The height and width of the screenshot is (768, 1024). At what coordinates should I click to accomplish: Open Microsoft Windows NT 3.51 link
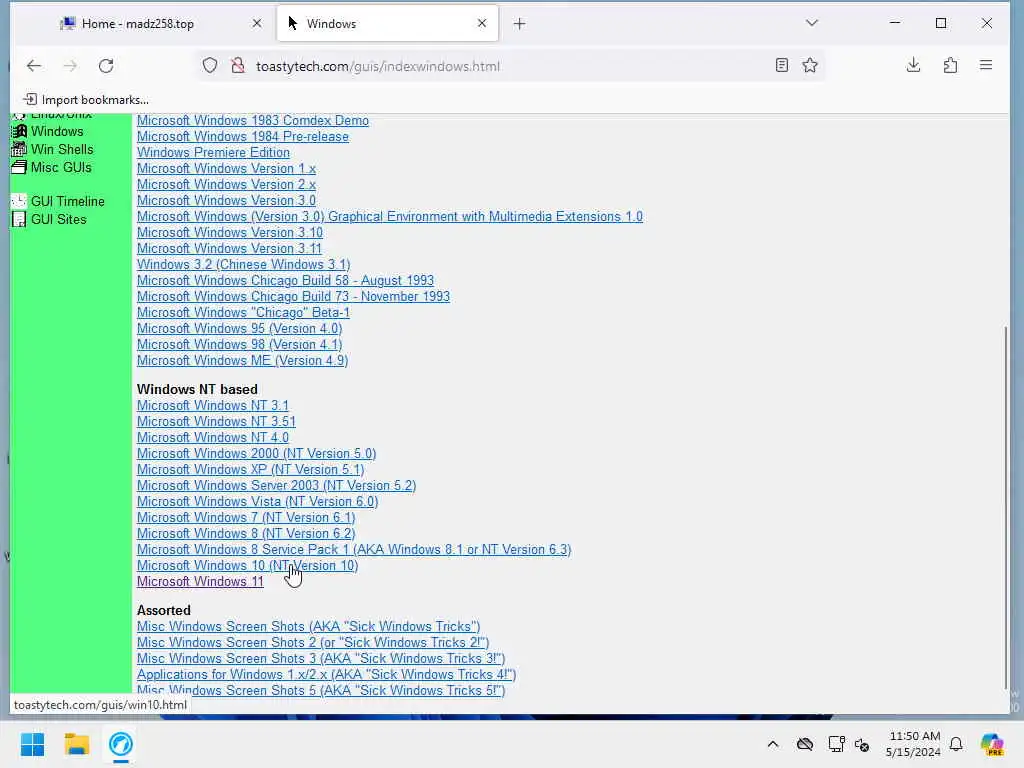pyautogui.click(x=216, y=422)
